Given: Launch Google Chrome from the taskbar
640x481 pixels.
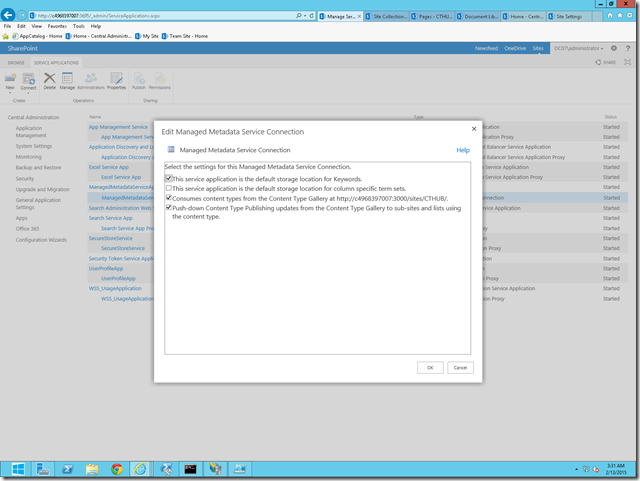Looking at the screenshot, I should tap(117, 470).
